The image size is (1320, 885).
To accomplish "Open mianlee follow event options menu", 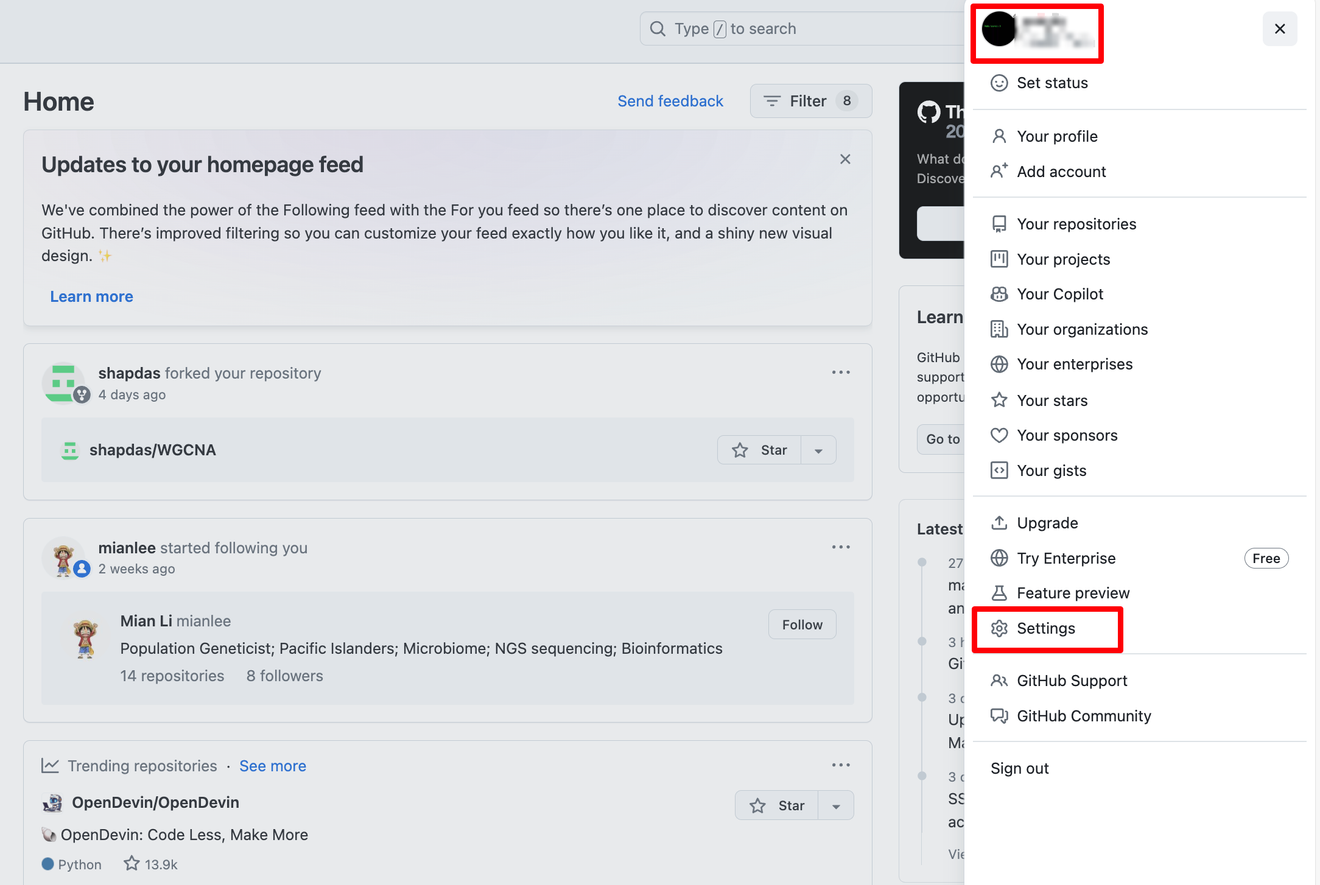I will pyautogui.click(x=841, y=547).
